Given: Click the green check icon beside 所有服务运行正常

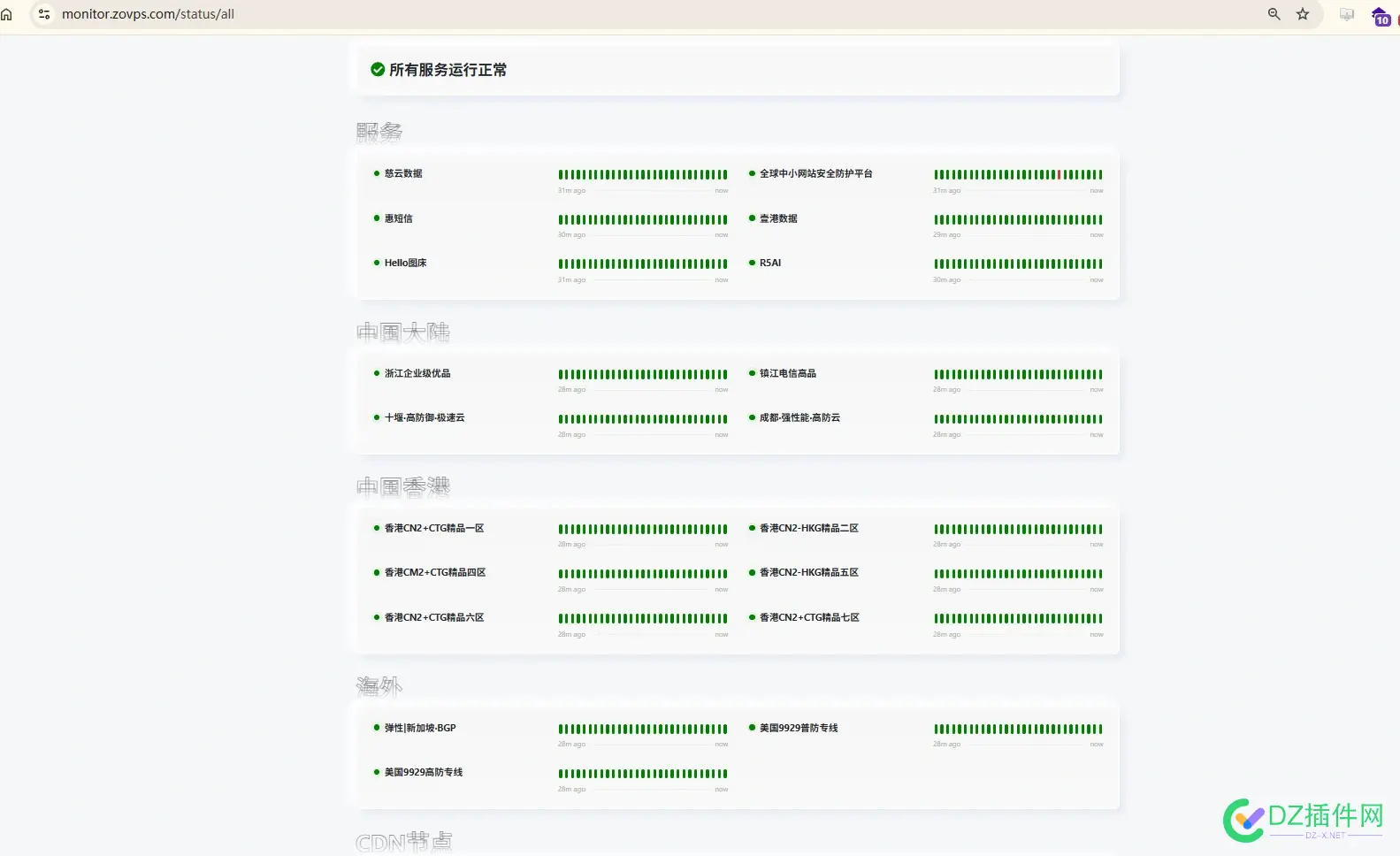Looking at the screenshot, I should pyautogui.click(x=378, y=69).
